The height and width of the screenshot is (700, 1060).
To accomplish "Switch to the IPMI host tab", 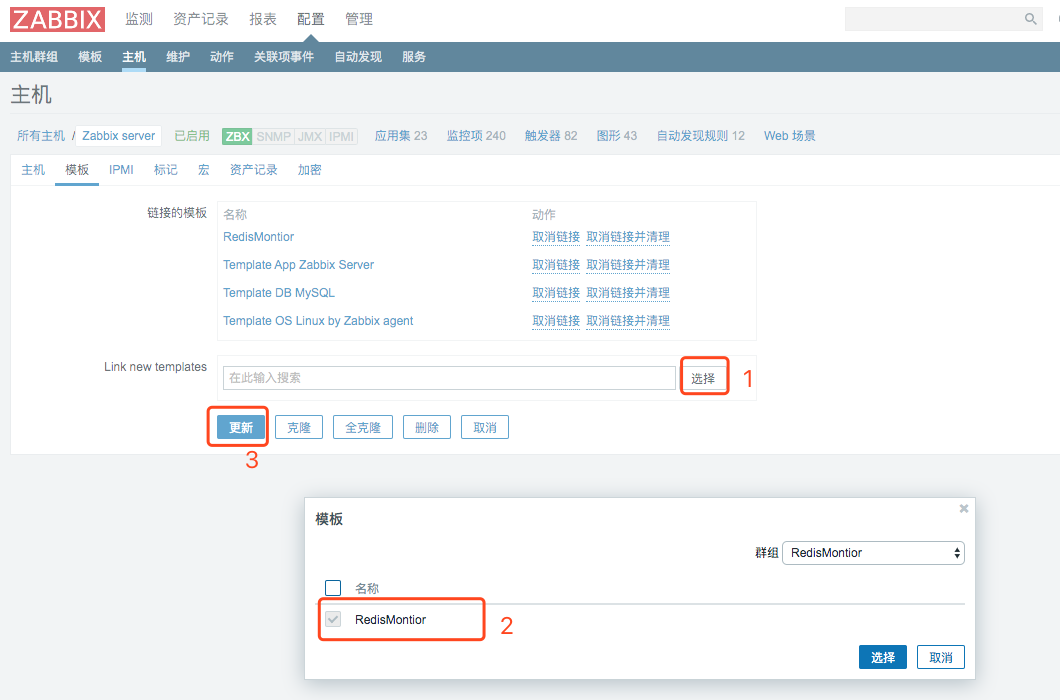I will [x=121, y=170].
